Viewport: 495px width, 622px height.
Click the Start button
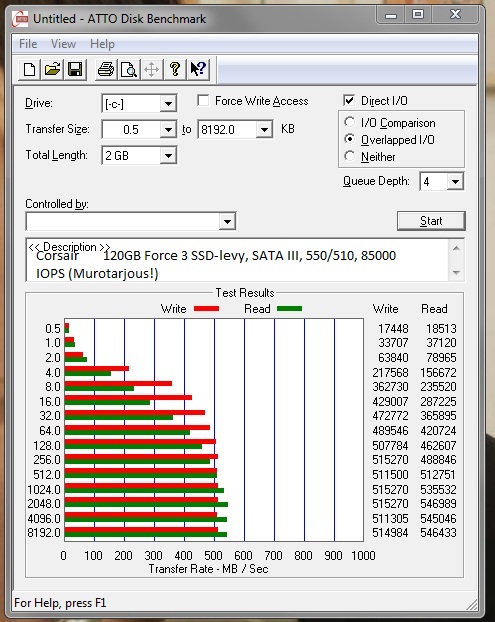click(x=431, y=221)
